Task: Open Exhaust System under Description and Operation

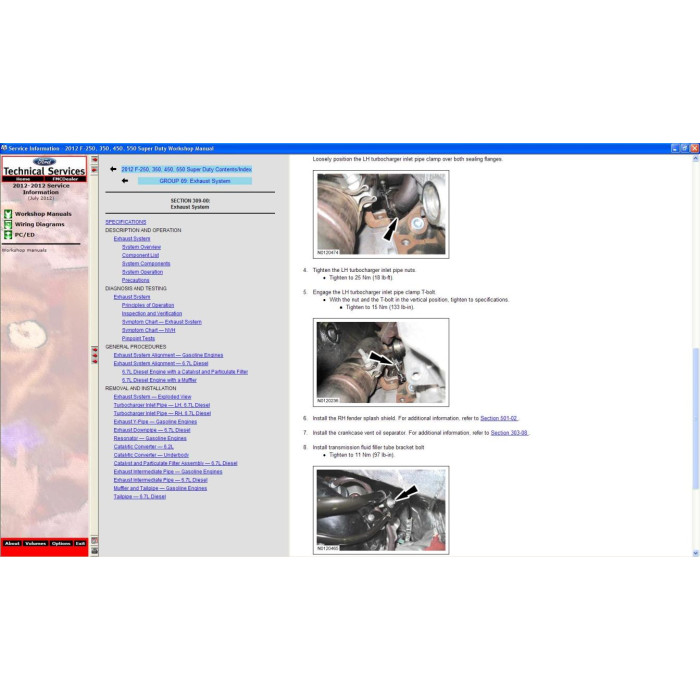Action: 132,238
